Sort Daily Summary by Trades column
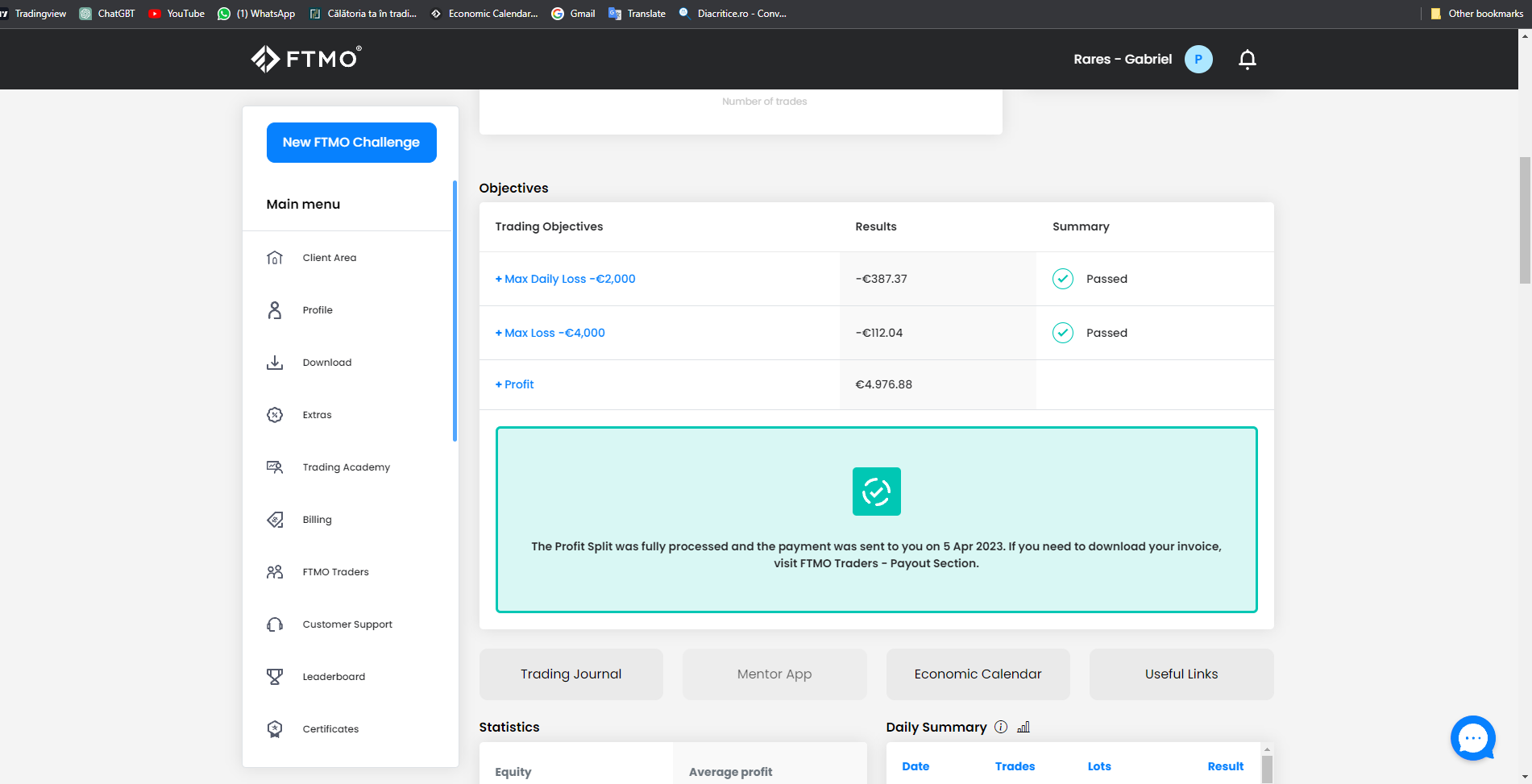 [1015, 766]
